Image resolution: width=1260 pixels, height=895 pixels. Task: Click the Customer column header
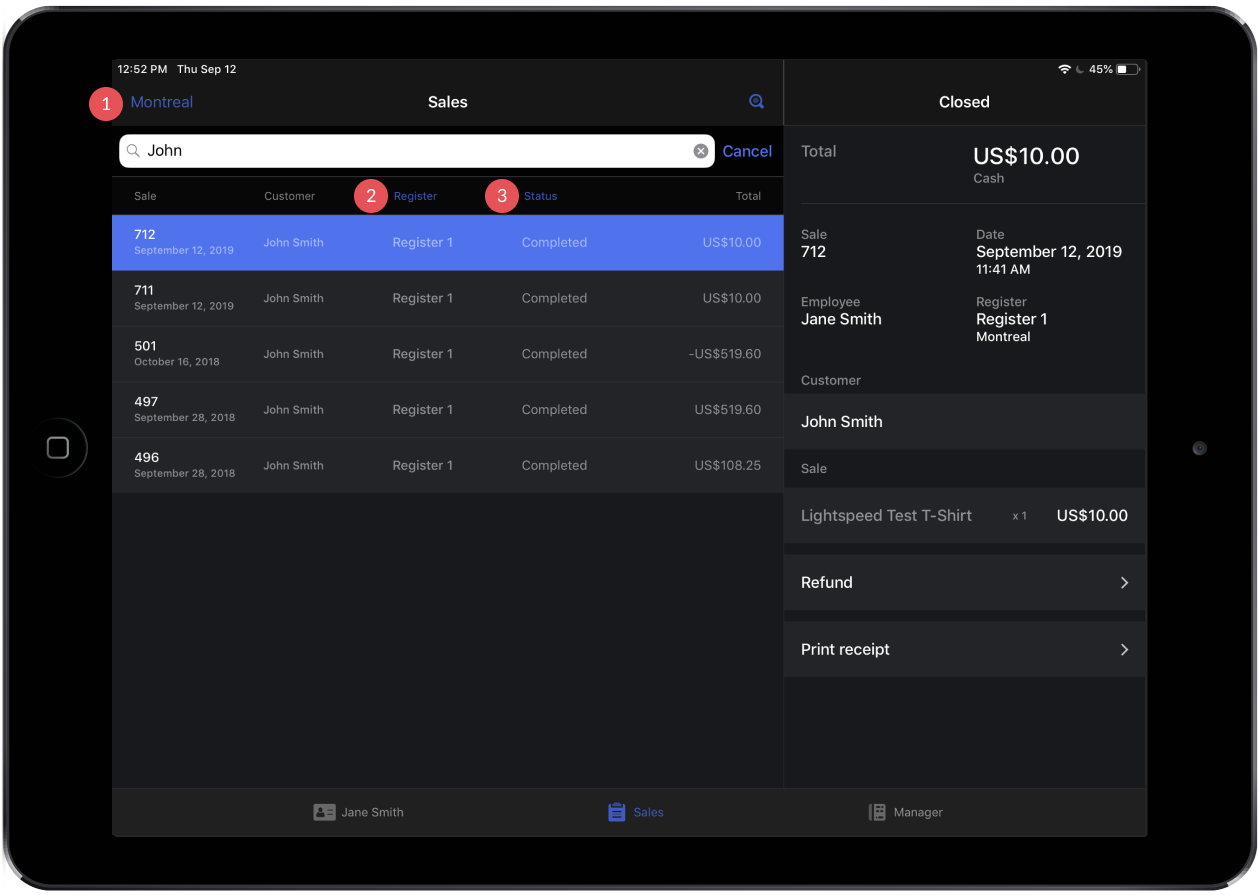click(290, 196)
